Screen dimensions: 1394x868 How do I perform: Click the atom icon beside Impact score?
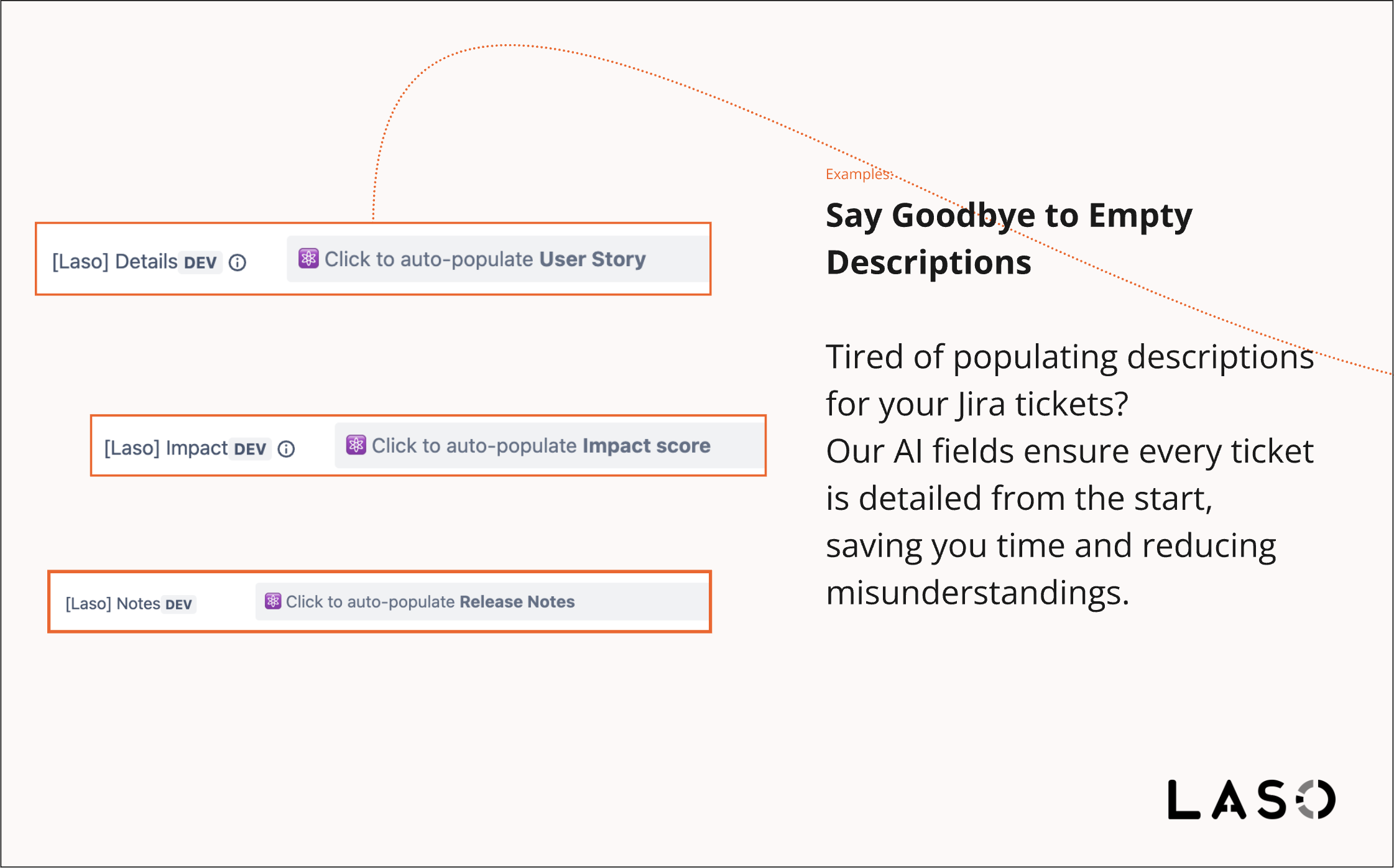[356, 445]
